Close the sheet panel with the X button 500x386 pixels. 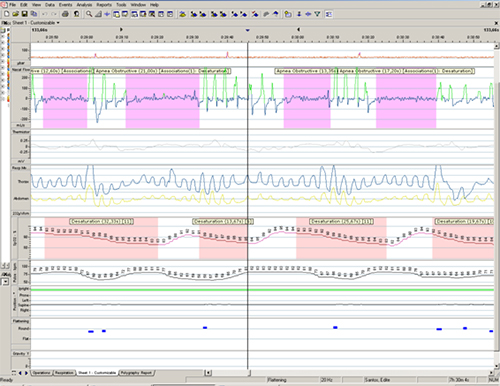click(x=496, y=23)
